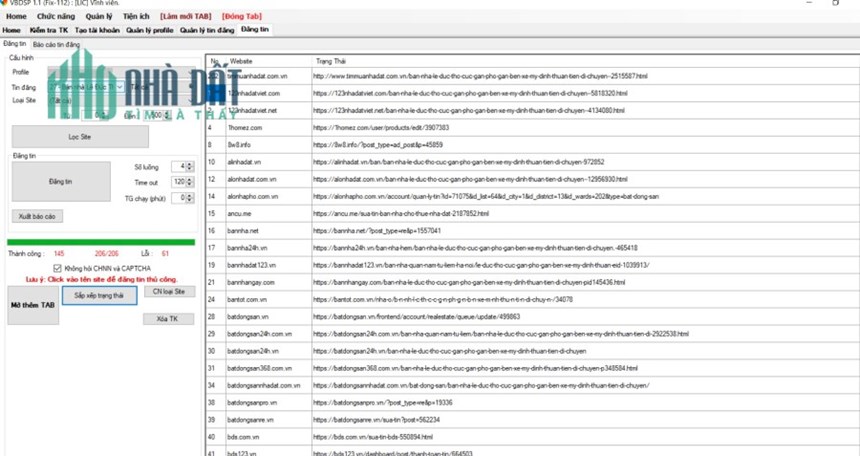Click the Xuất báo cáo button
The height and width of the screenshot is (456, 860).
point(37,216)
